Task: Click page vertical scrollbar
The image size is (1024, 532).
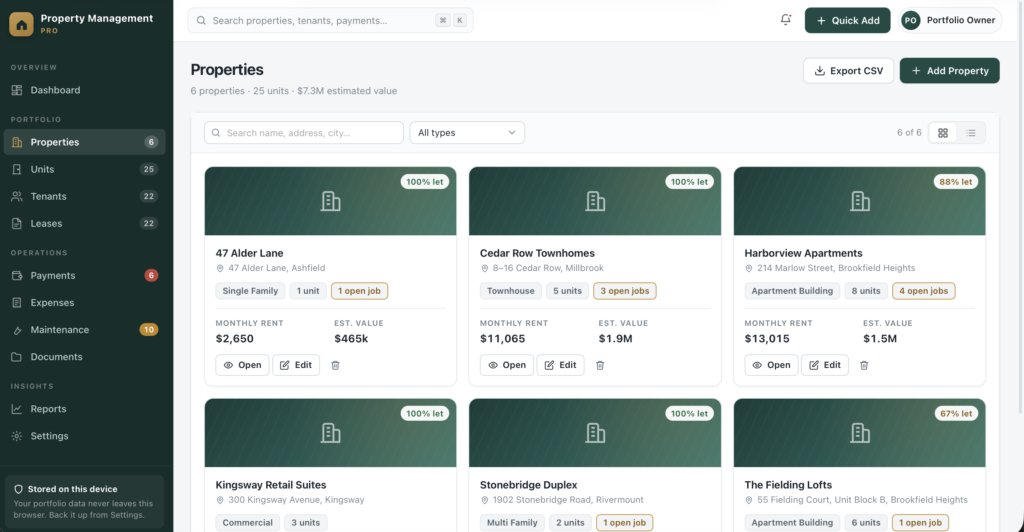Action: 1020,209
